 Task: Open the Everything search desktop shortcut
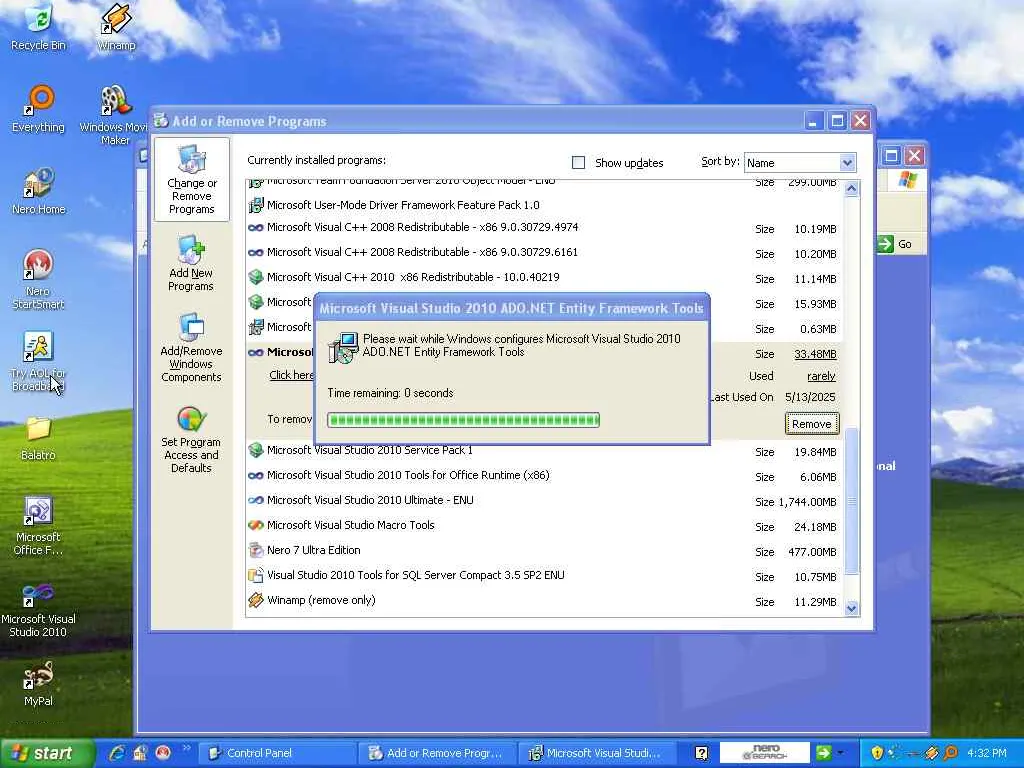coord(39,108)
